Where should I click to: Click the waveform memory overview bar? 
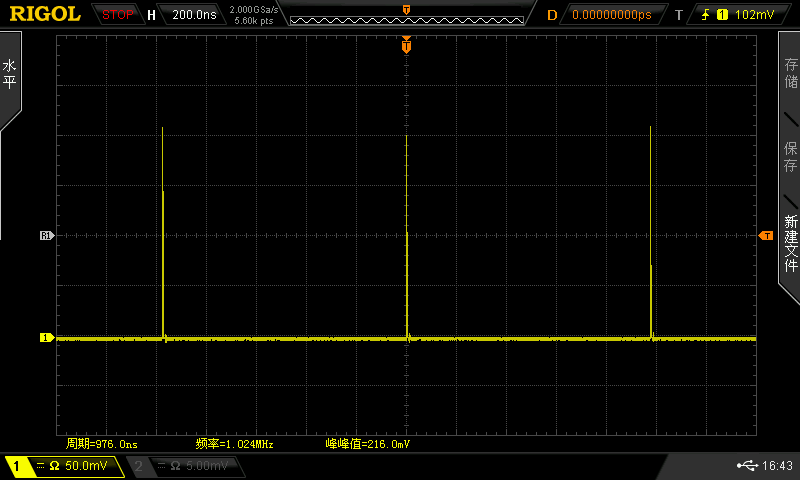(407, 20)
